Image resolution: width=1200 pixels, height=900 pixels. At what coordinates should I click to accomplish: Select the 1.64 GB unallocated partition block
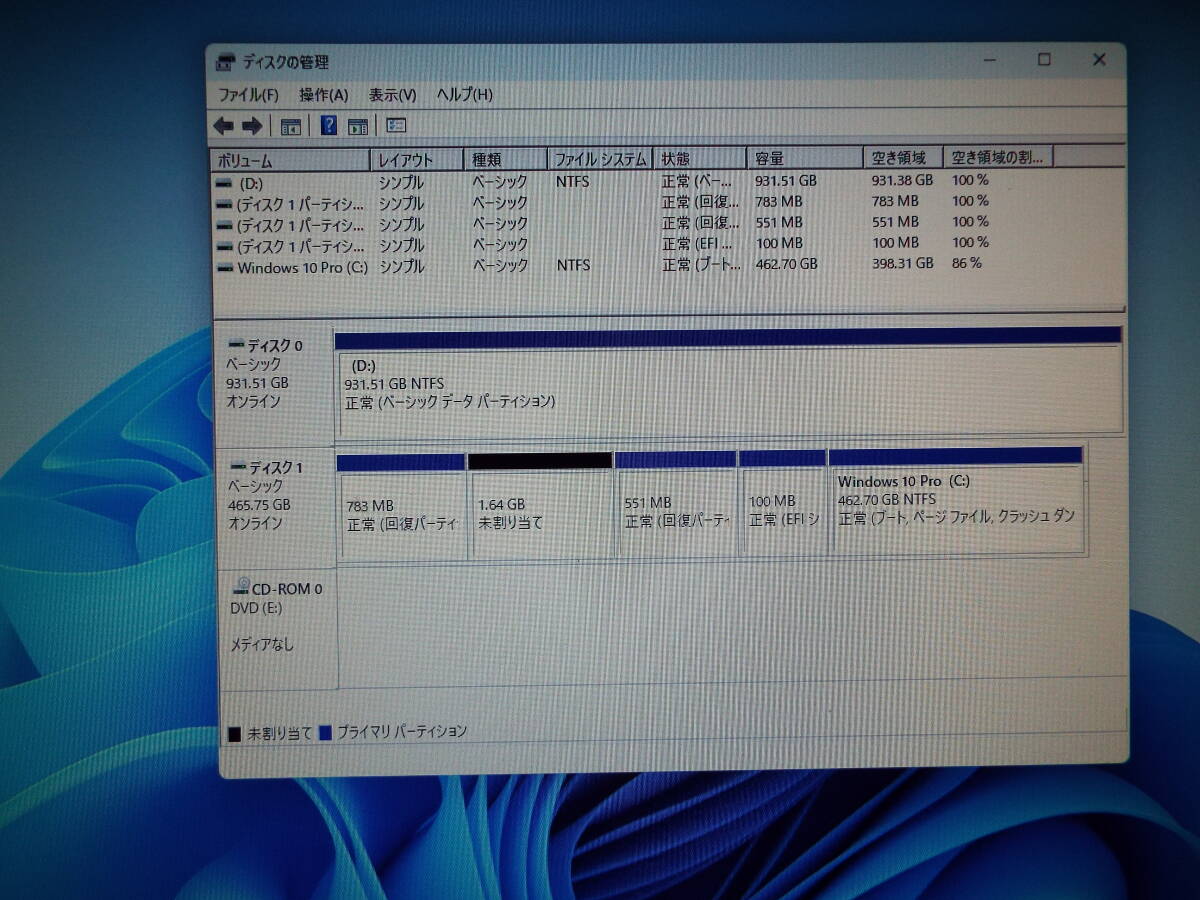[x=540, y=505]
